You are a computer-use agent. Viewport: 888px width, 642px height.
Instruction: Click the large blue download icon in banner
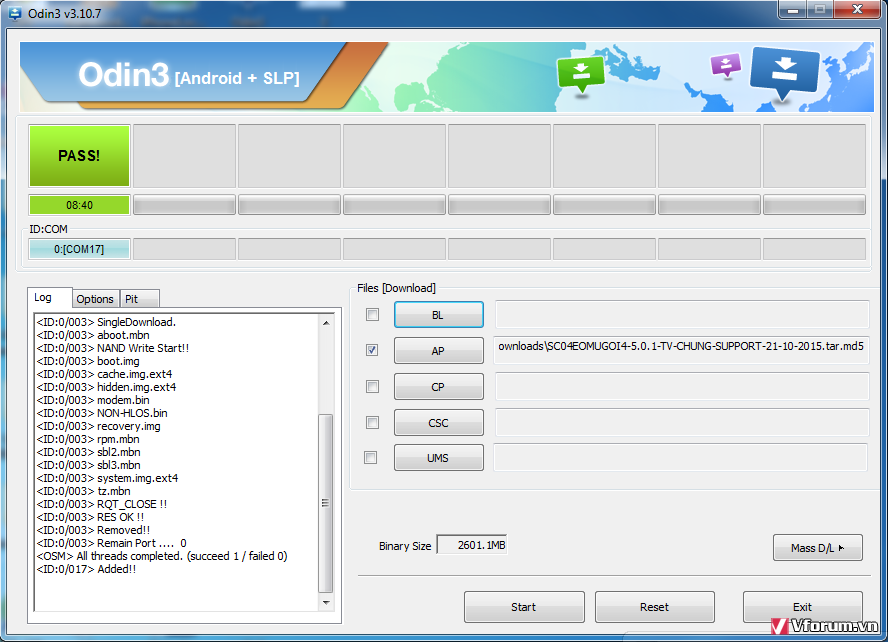click(784, 71)
